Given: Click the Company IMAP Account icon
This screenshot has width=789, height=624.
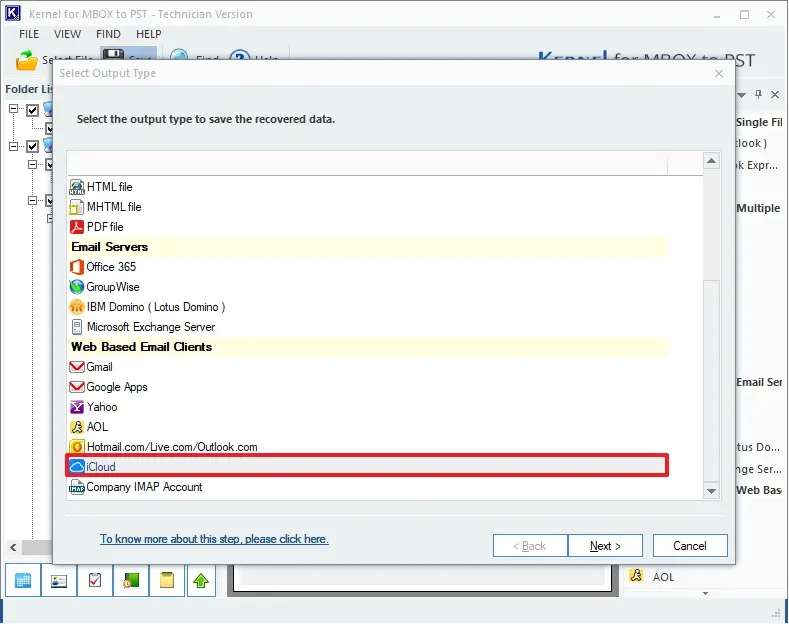Looking at the screenshot, I should [76, 487].
